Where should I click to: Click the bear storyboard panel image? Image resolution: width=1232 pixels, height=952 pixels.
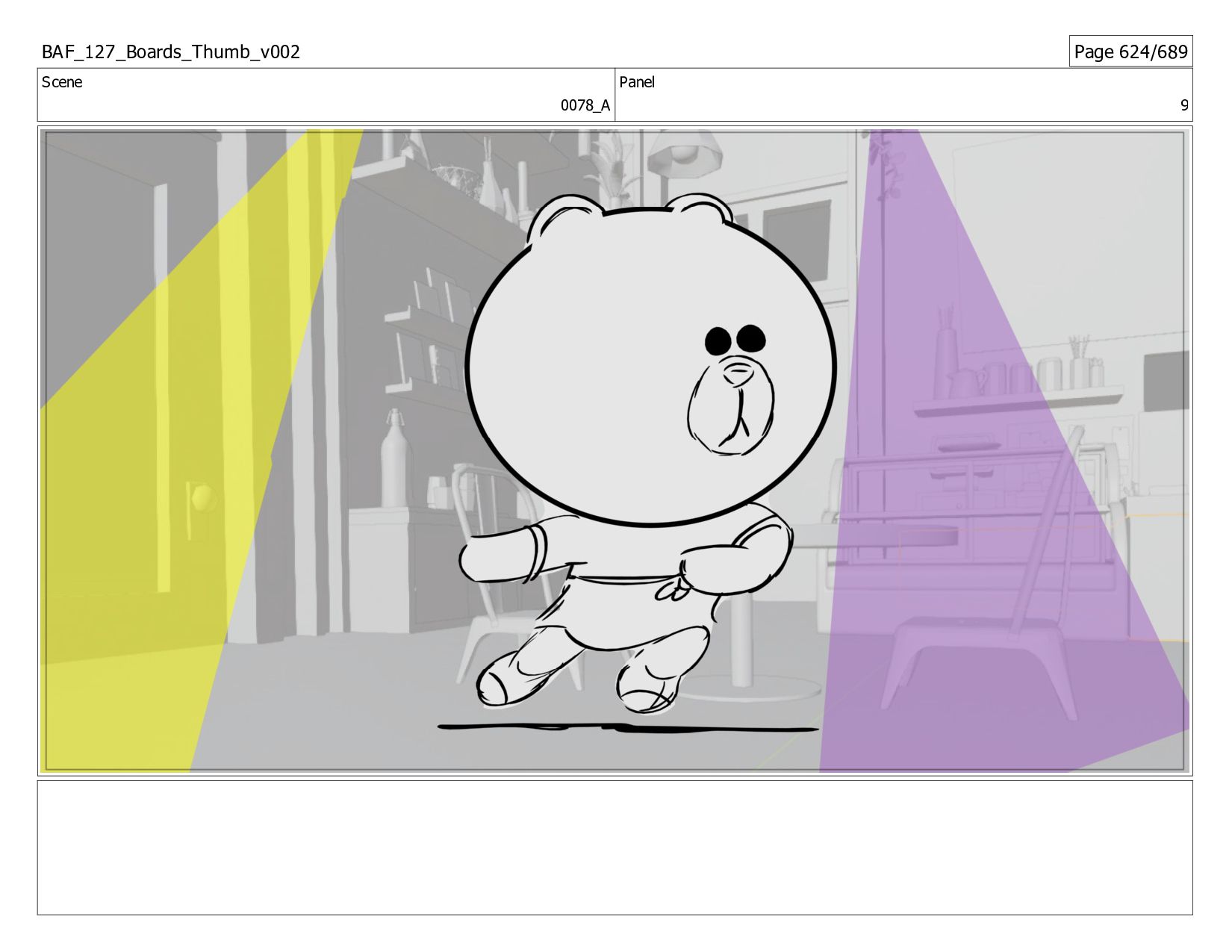[x=615, y=451]
